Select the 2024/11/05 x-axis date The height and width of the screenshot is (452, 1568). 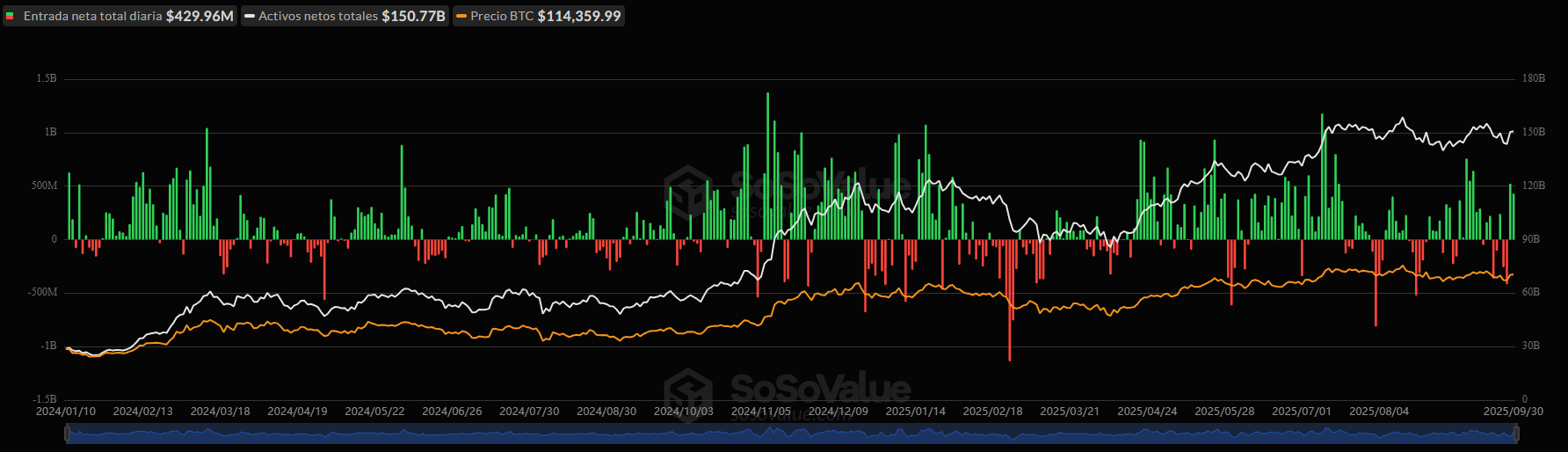760,412
